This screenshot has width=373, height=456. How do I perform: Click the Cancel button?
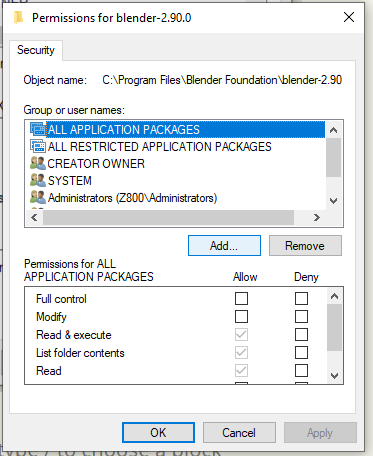[239, 433]
